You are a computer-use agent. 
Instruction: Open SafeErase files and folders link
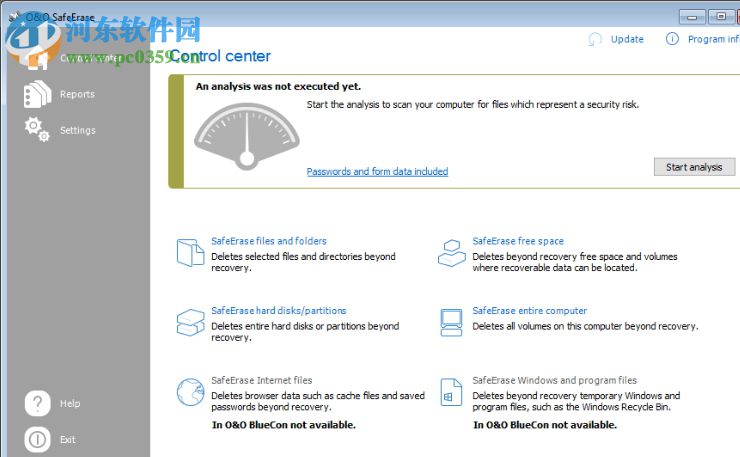(x=269, y=241)
